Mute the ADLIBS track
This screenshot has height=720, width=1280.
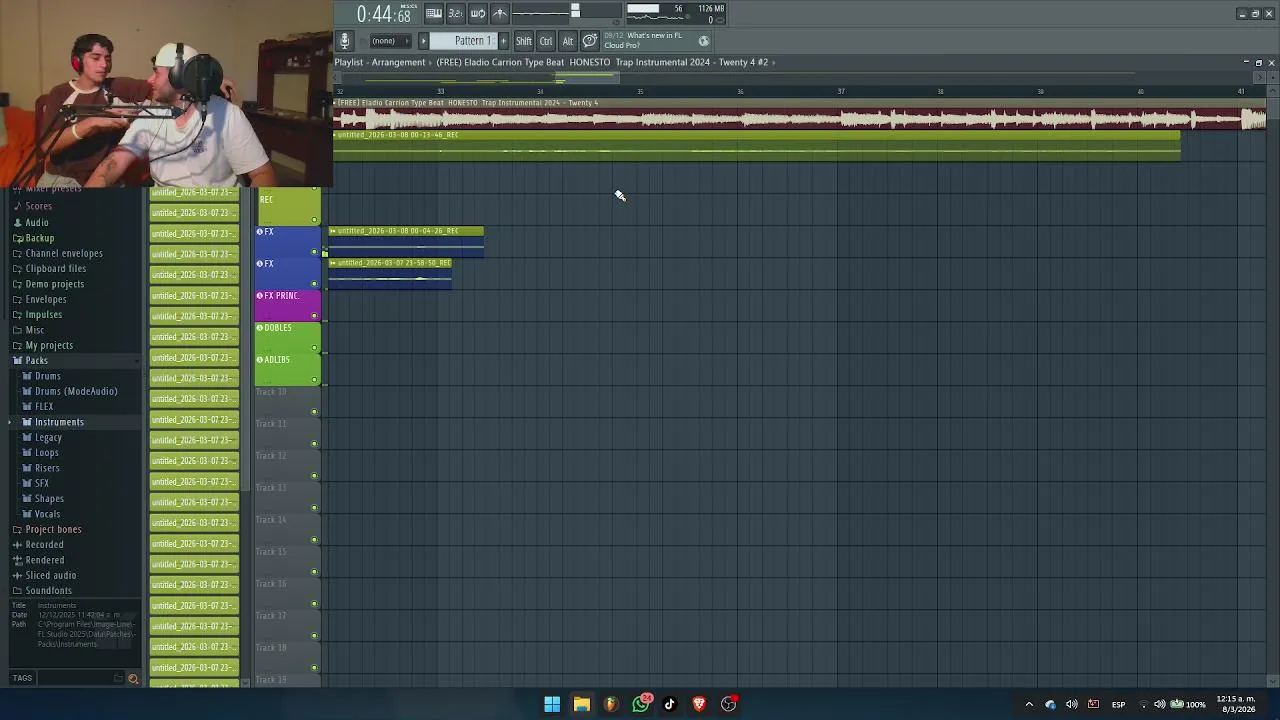point(314,380)
